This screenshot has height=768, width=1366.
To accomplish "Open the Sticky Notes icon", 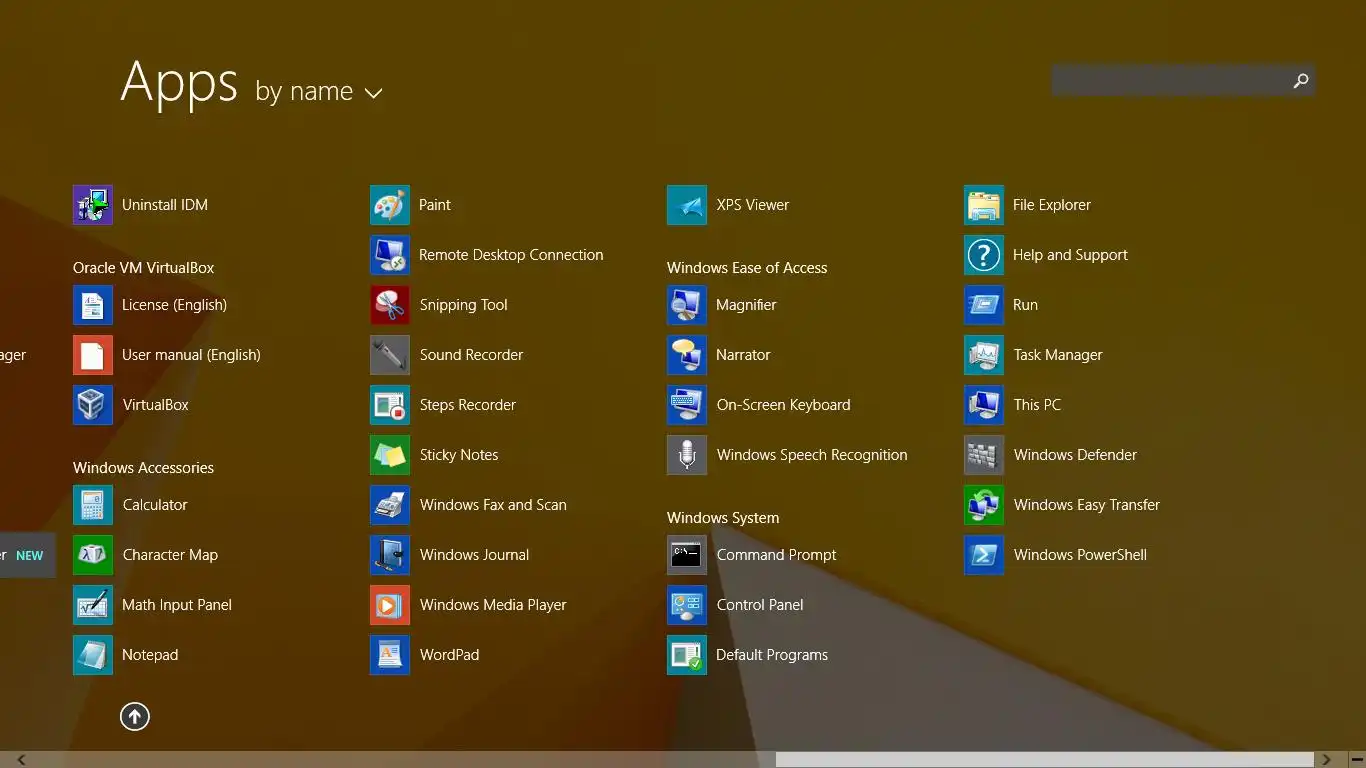I will pyautogui.click(x=390, y=455).
